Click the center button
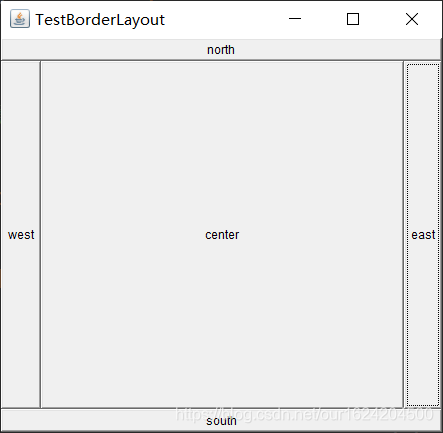 click(222, 234)
